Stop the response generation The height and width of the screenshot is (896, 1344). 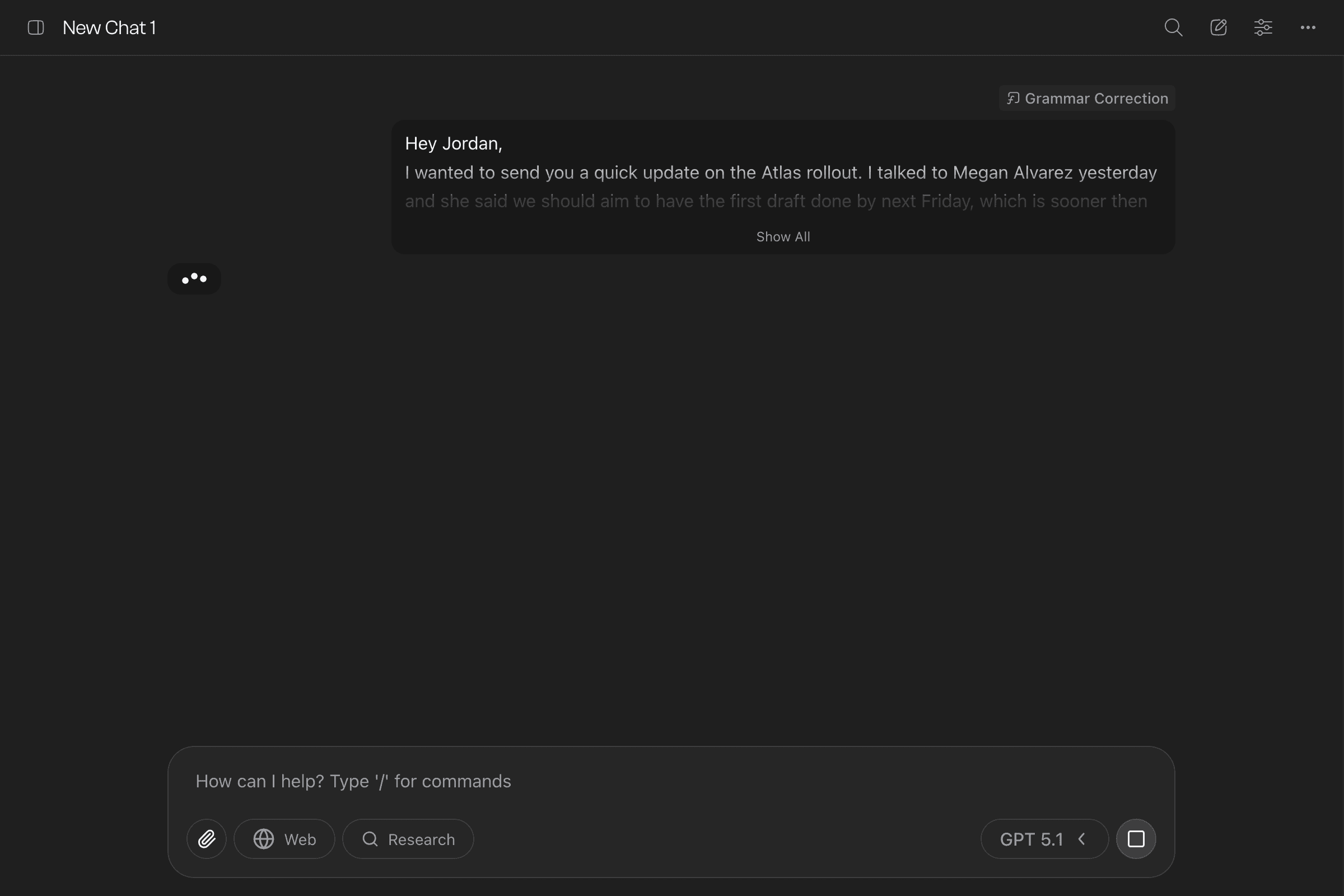tap(1136, 839)
